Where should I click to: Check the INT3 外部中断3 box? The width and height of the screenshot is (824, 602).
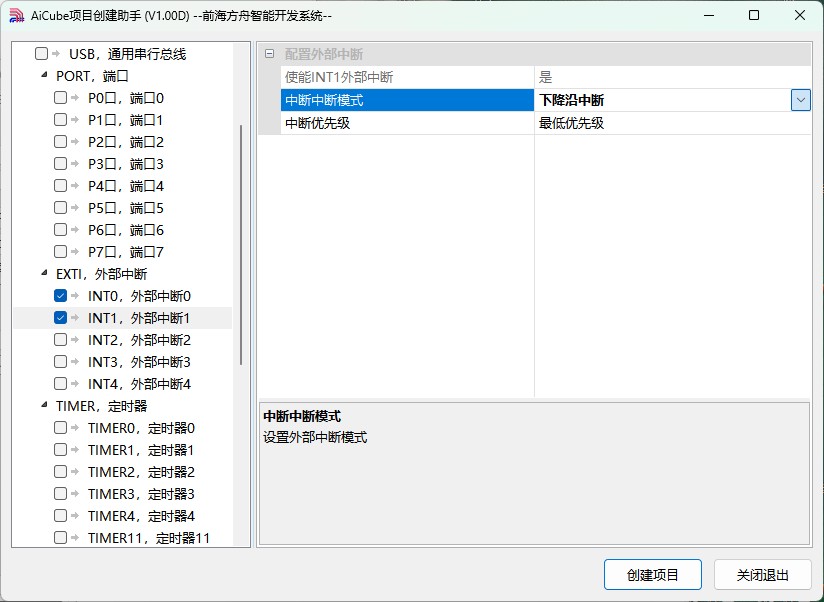tap(60, 362)
